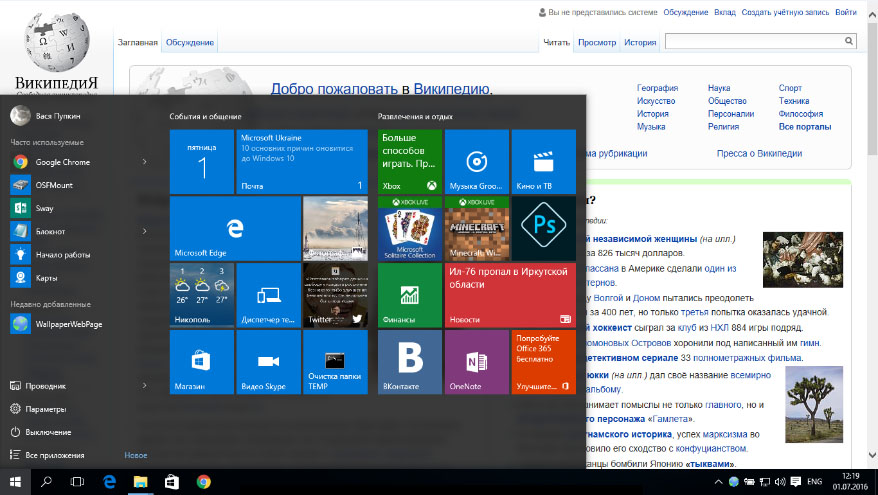
Task: Open Task View on the taskbar
Action: [77, 482]
